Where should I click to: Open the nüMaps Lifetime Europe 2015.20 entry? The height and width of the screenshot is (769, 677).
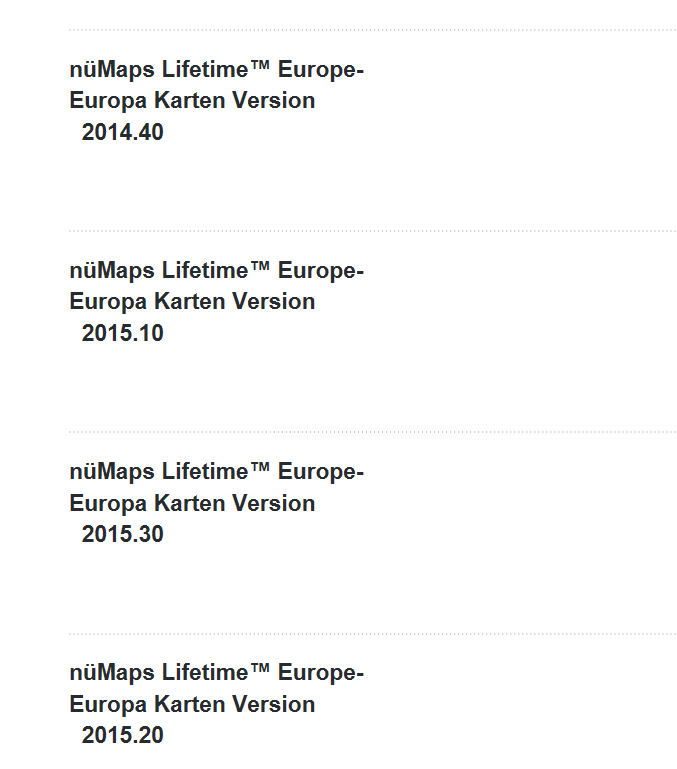point(216,704)
